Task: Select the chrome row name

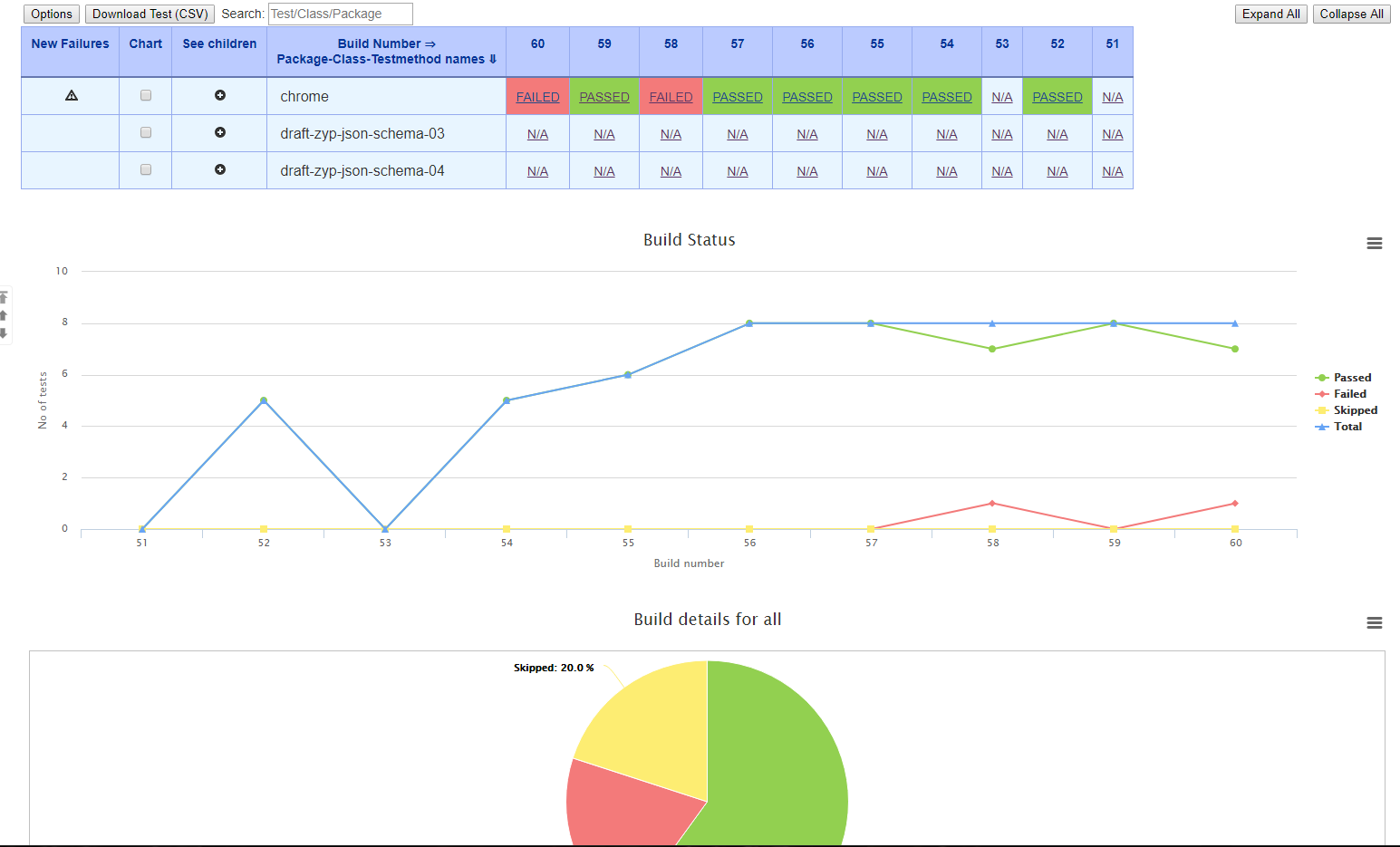Action: tap(304, 96)
